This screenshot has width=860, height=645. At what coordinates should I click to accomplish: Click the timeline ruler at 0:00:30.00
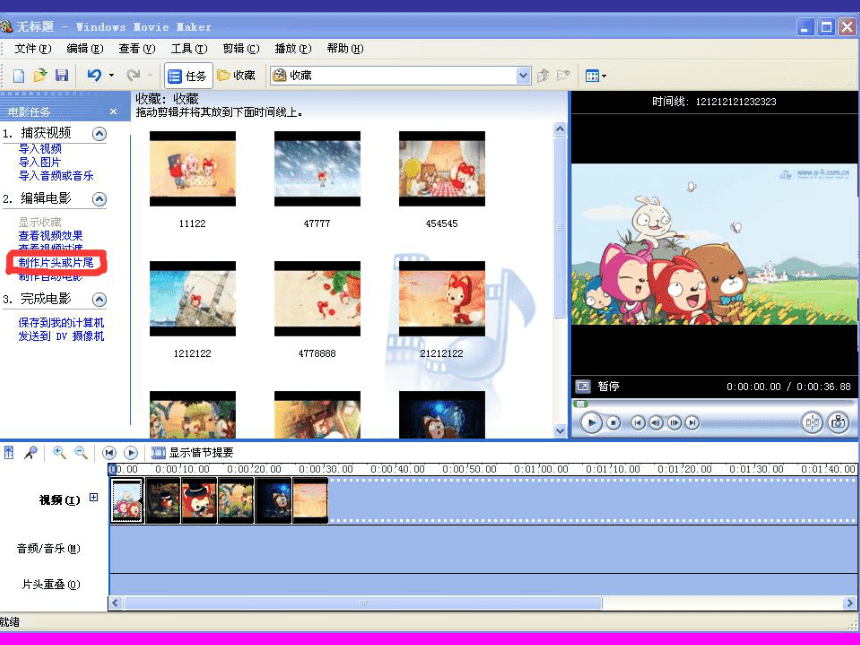(326, 469)
